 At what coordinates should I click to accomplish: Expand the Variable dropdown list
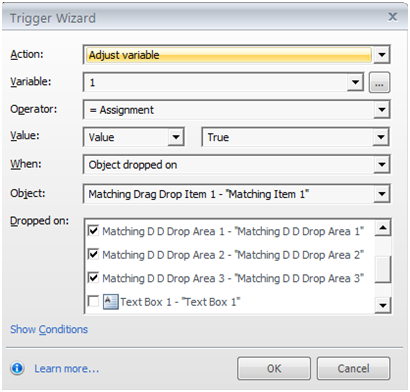[355, 82]
